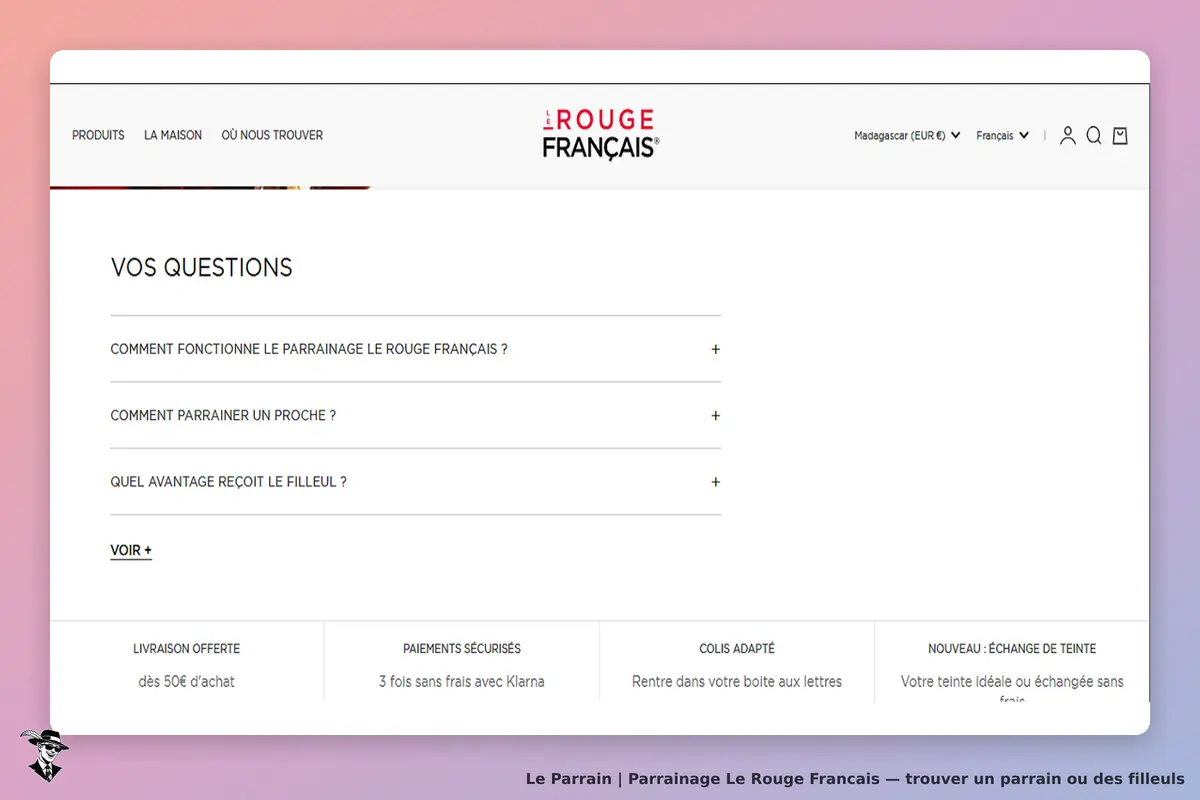Click the PAIEMENTS SÉCURISÉS heading
This screenshot has width=1200, height=800.
pyautogui.click(x=462, y=649)
